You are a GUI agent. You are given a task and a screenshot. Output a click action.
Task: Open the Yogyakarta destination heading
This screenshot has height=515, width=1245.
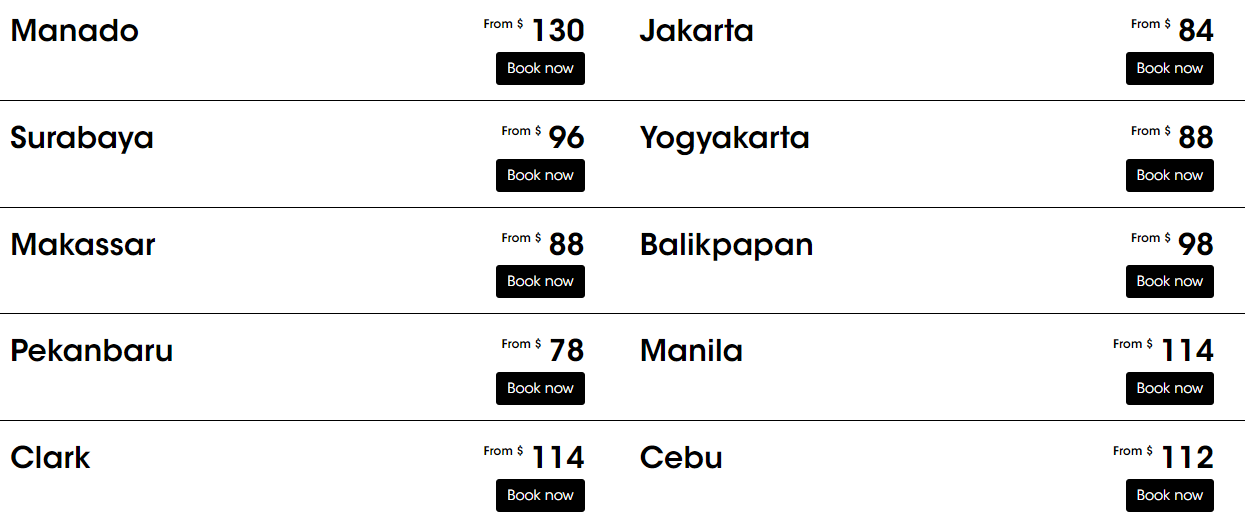pyautogui.click(x=724, y=137)
